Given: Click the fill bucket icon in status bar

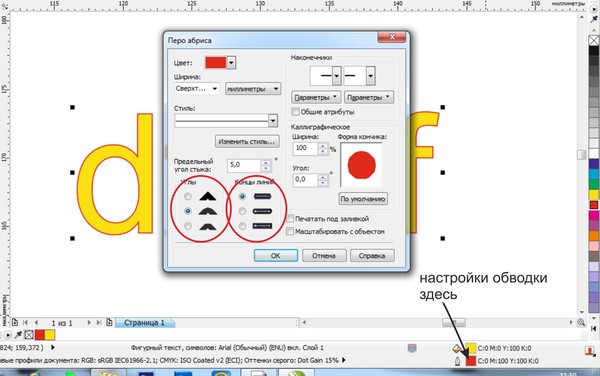Looking at the screenshot, I should 457,348.
